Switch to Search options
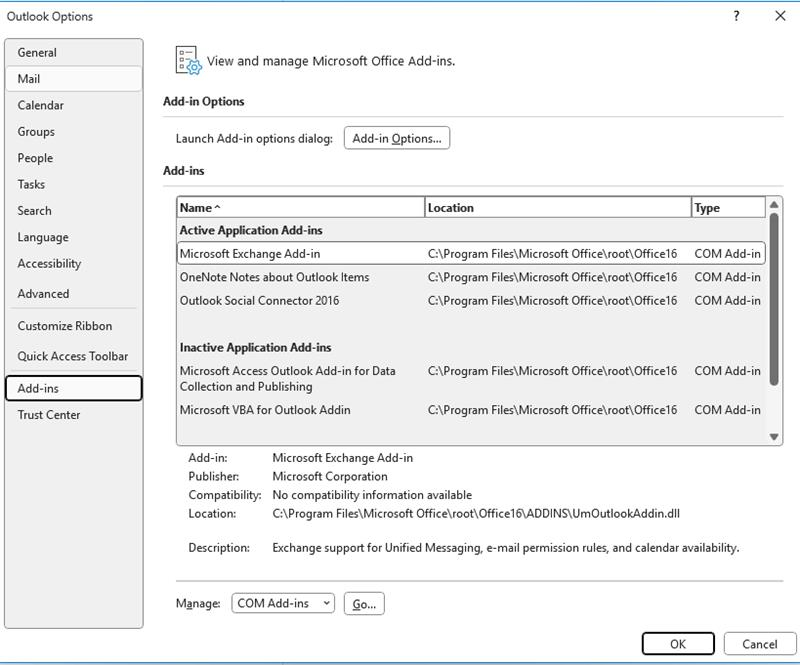The height and width of the screenshot is (665, 800). pyautogui.click(x=73, y=211)
